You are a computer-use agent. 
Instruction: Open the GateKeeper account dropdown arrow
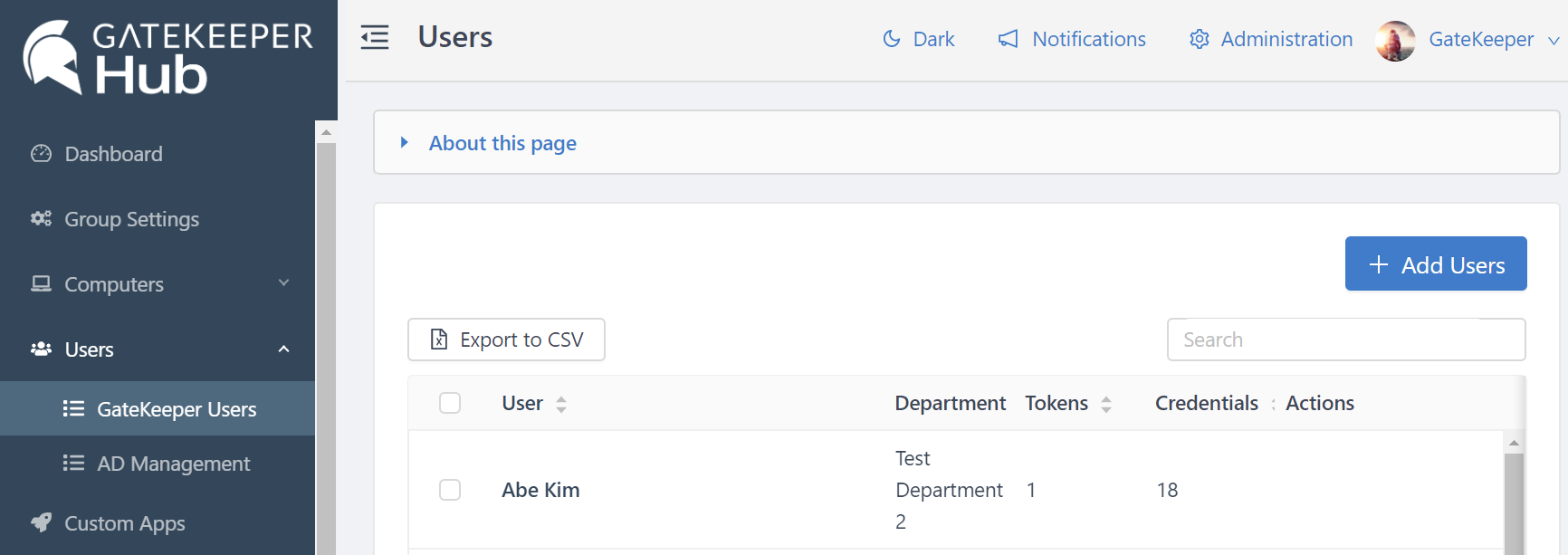pos(1554,41)
